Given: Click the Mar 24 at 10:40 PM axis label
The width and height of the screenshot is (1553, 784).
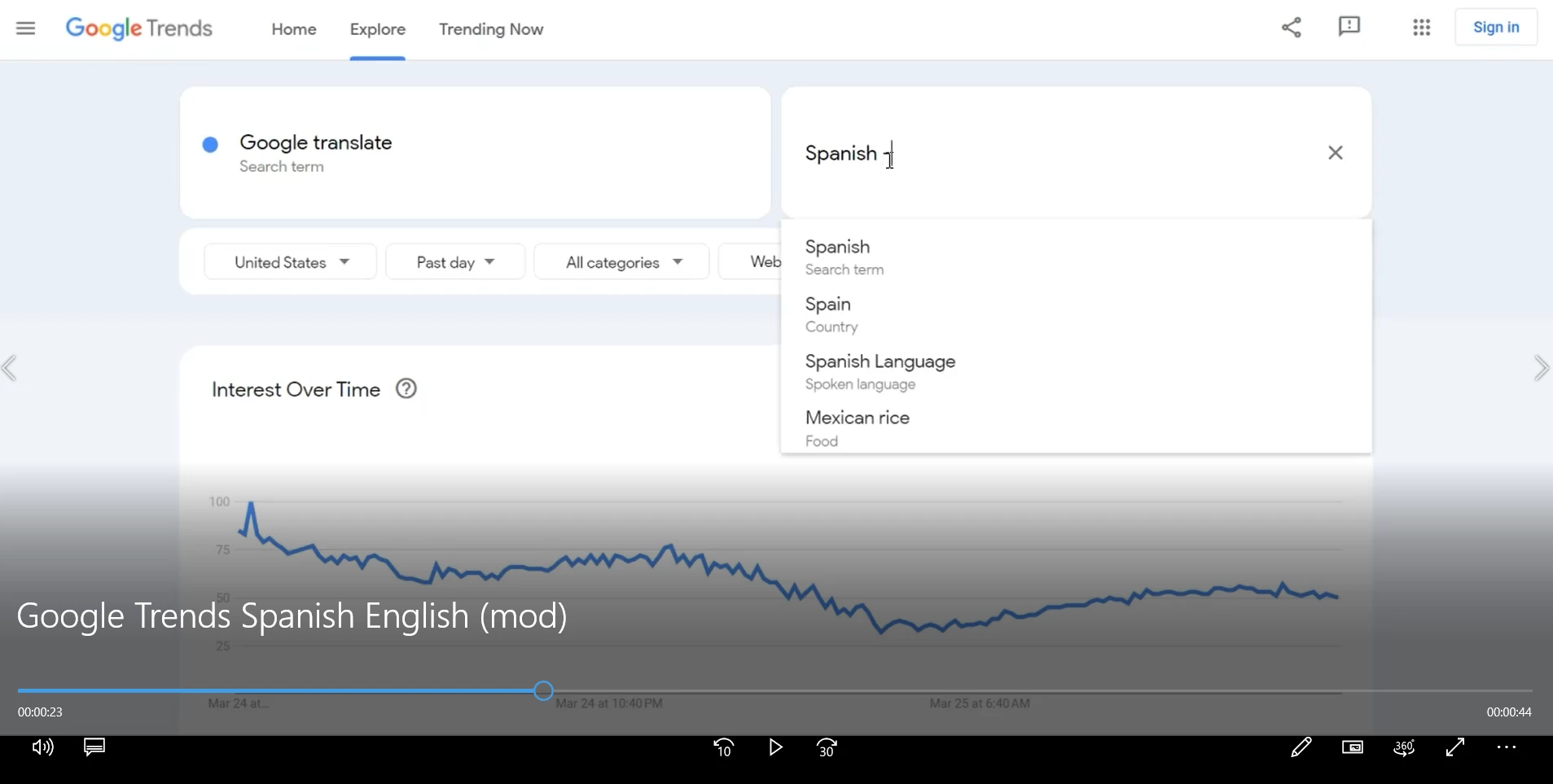Looking at the screenshot, I should pos(609,703).
